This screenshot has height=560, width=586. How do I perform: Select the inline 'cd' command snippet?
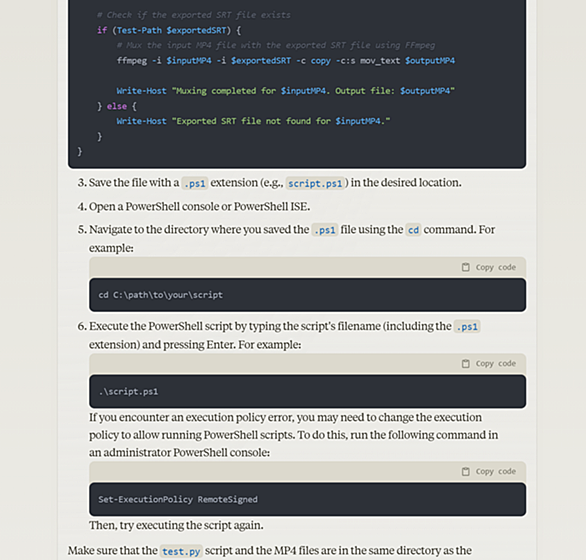point(413,230)
